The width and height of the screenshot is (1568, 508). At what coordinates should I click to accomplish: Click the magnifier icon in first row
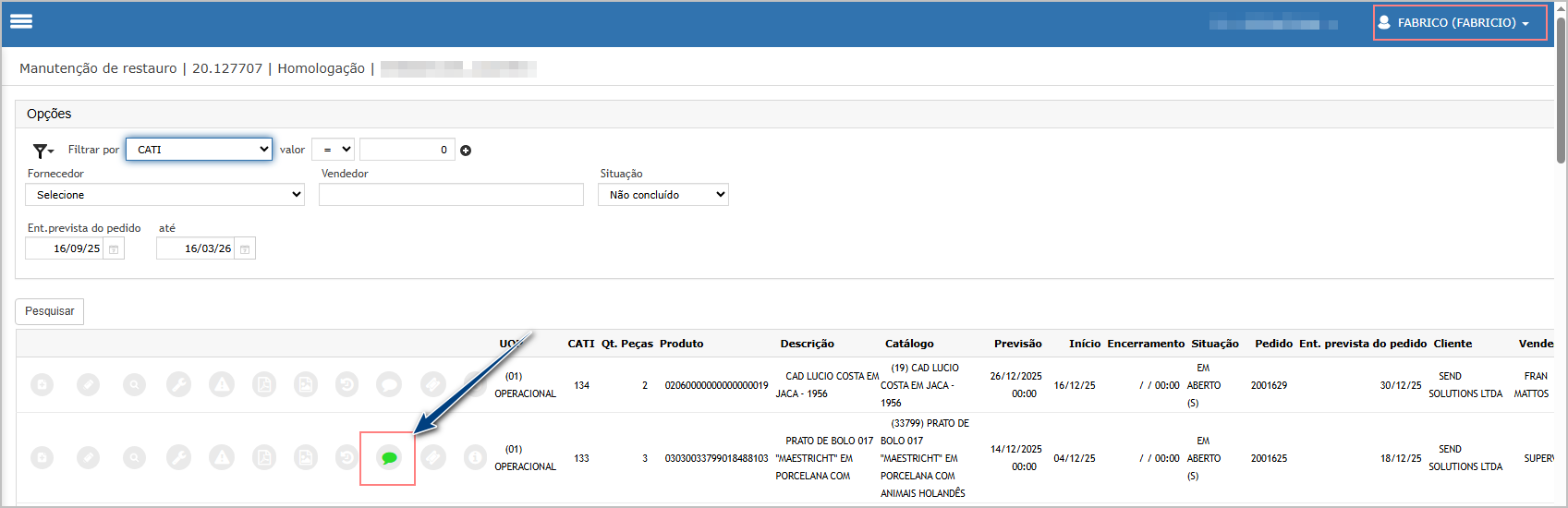click(135, 384)
